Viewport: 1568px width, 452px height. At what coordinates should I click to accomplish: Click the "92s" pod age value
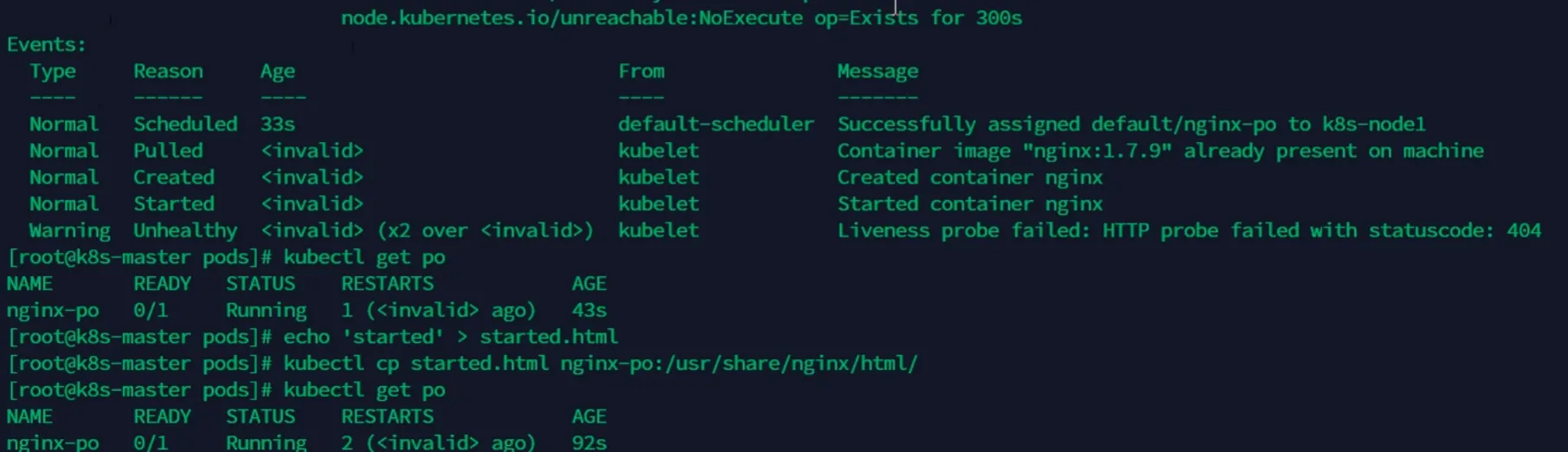pyautogui.click(x=589, y=442)
